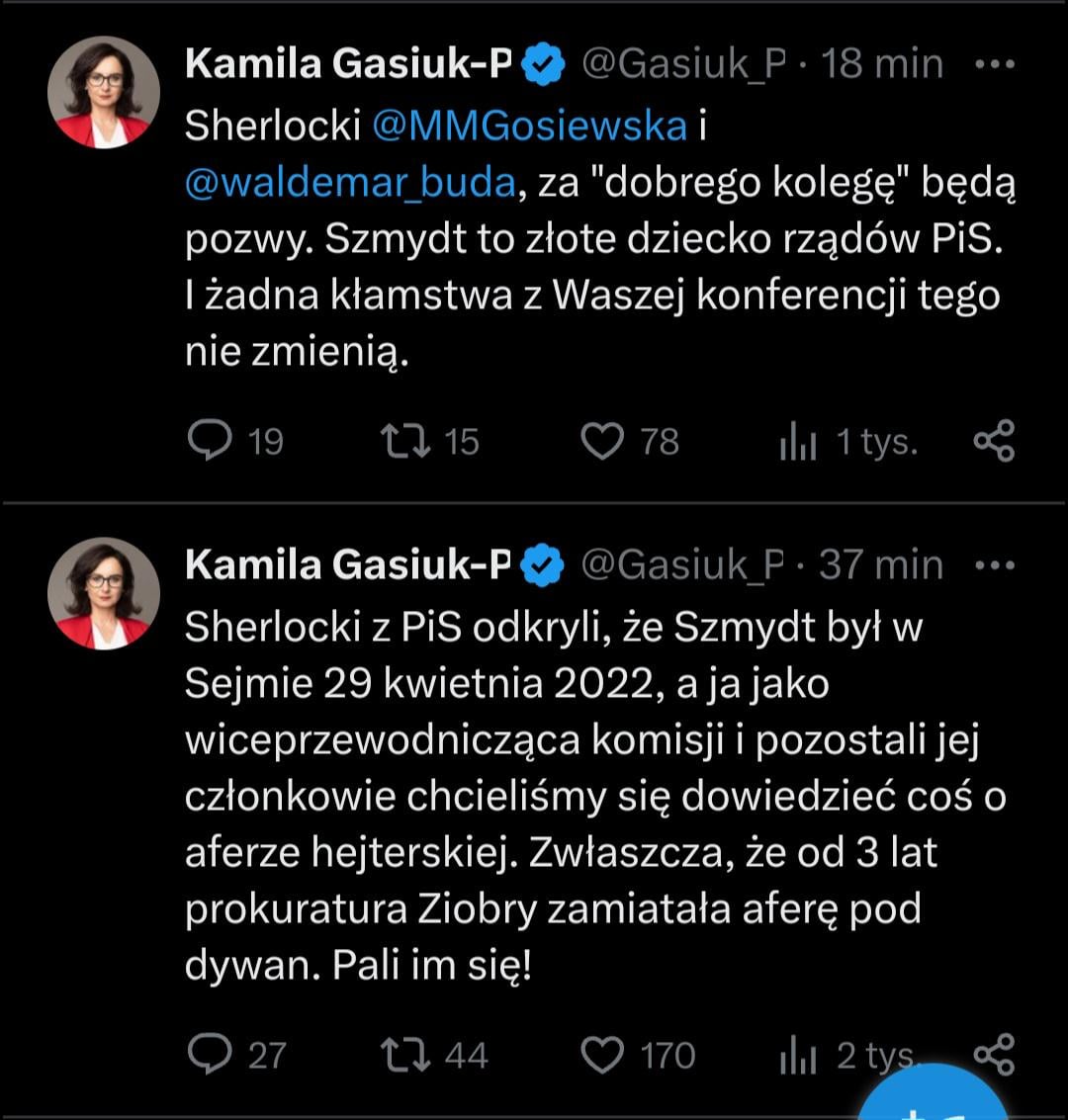Screen dimensions: 1068x1120
Task: Open more options for the 37 min tweet
Action: [995, 565]
